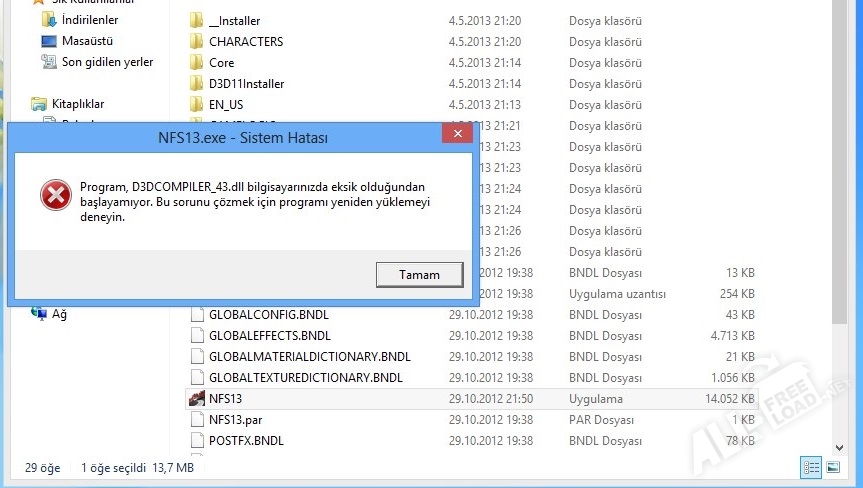The width and height of the screenshot is (863, 488).
Task: Select the GLOBALEFFECTS.BNDL file
Action: click(269, 336)
